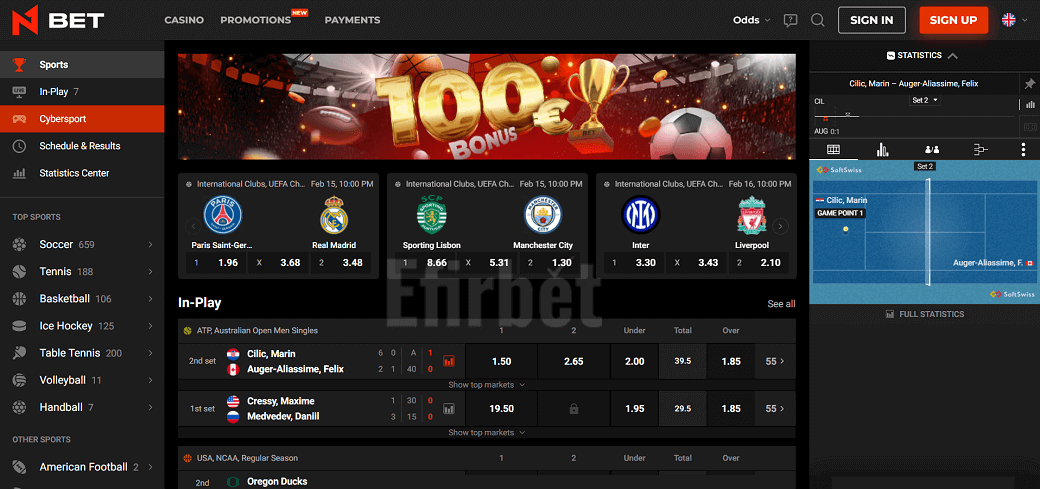This screenshot has width=1040, height=489.
Task: Select Cilic win odds 1.50
Action: tap(501, 361)
